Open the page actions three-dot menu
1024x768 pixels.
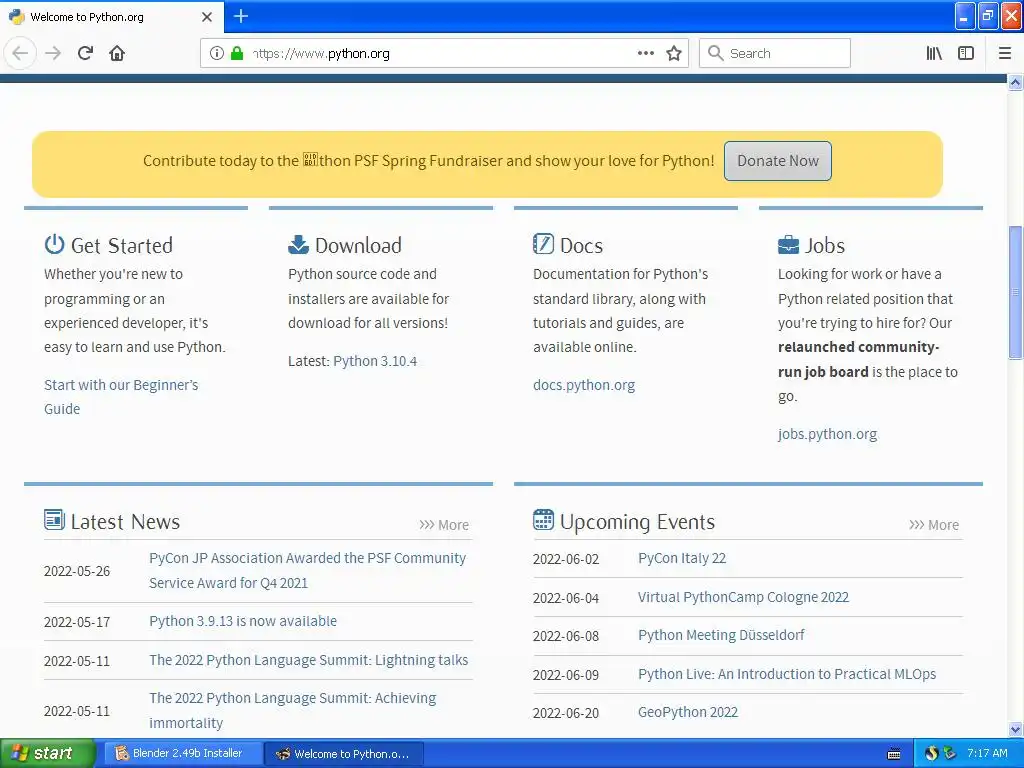pyautogui.click(x=645, y=53)
